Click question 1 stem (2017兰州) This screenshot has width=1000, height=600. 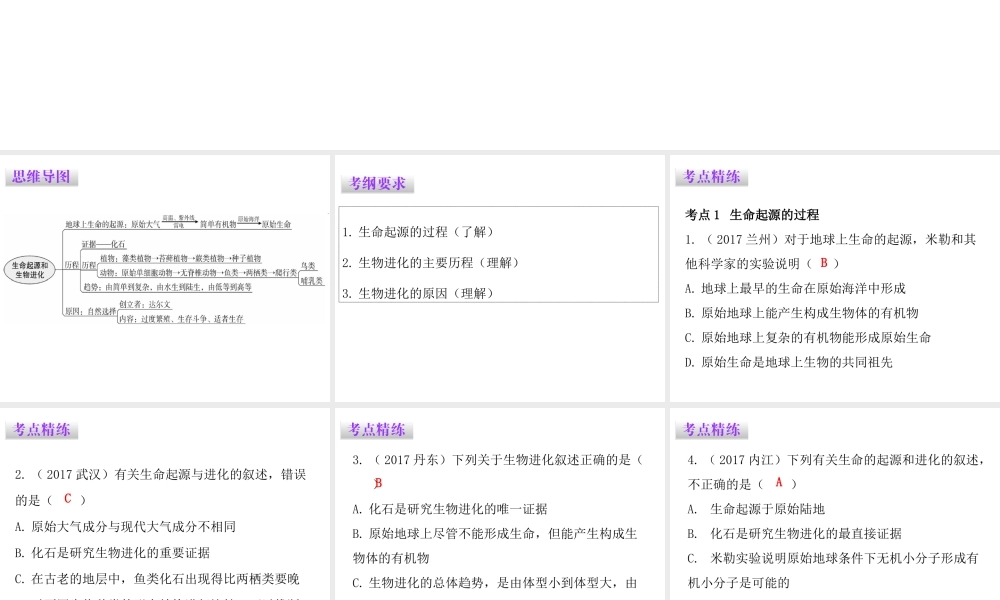click(830, 251)
